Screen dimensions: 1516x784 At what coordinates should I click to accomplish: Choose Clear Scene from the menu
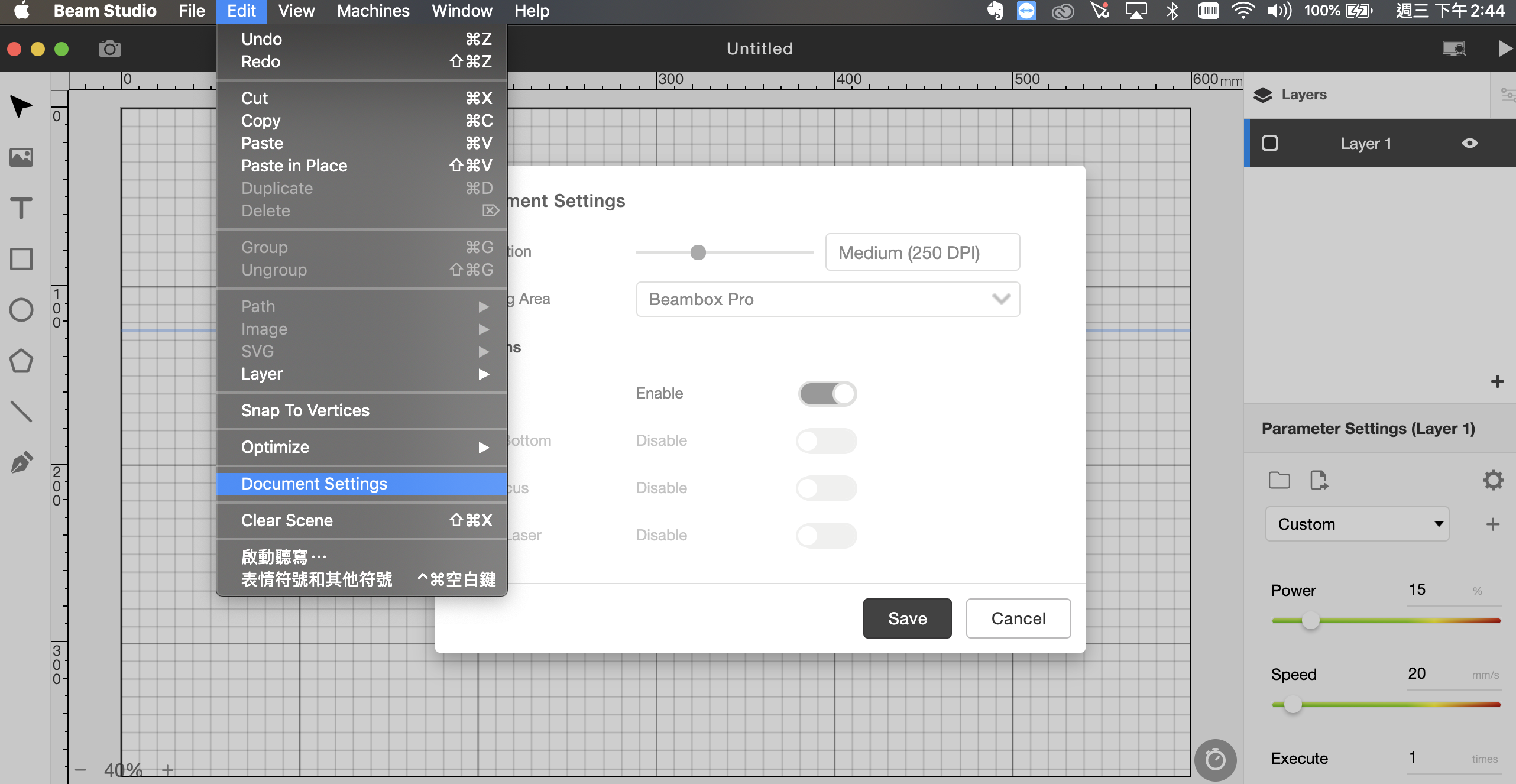pos(362,520)
